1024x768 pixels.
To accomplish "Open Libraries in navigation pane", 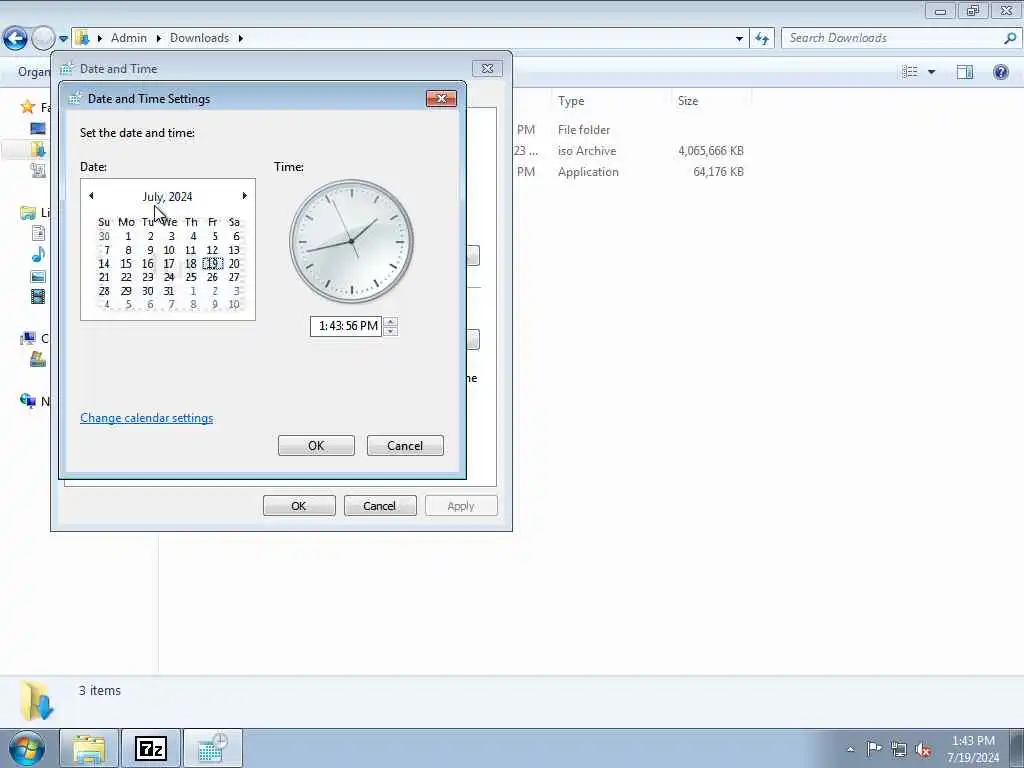I will coord(27,212).
